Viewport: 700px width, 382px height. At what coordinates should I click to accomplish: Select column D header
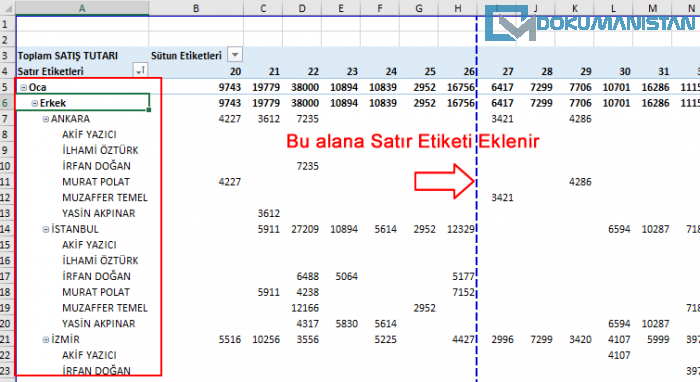pos(302,8)
